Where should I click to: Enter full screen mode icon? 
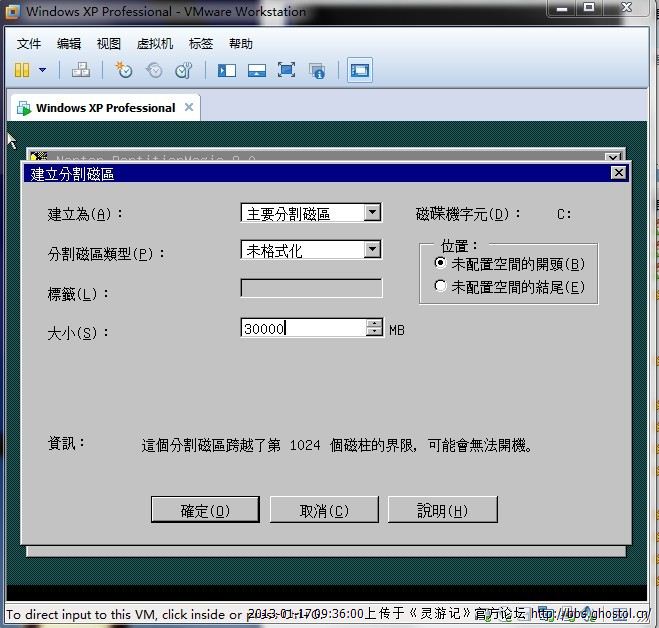286,70
